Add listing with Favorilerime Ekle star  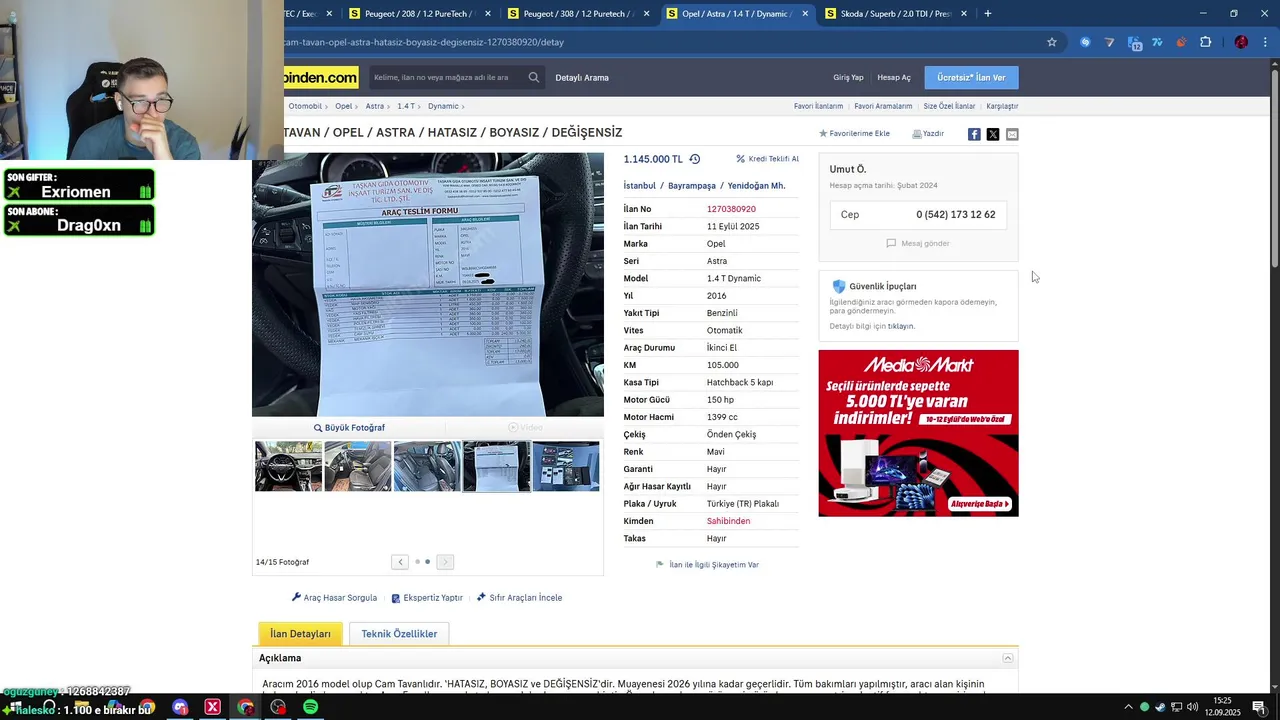(854, 133)
